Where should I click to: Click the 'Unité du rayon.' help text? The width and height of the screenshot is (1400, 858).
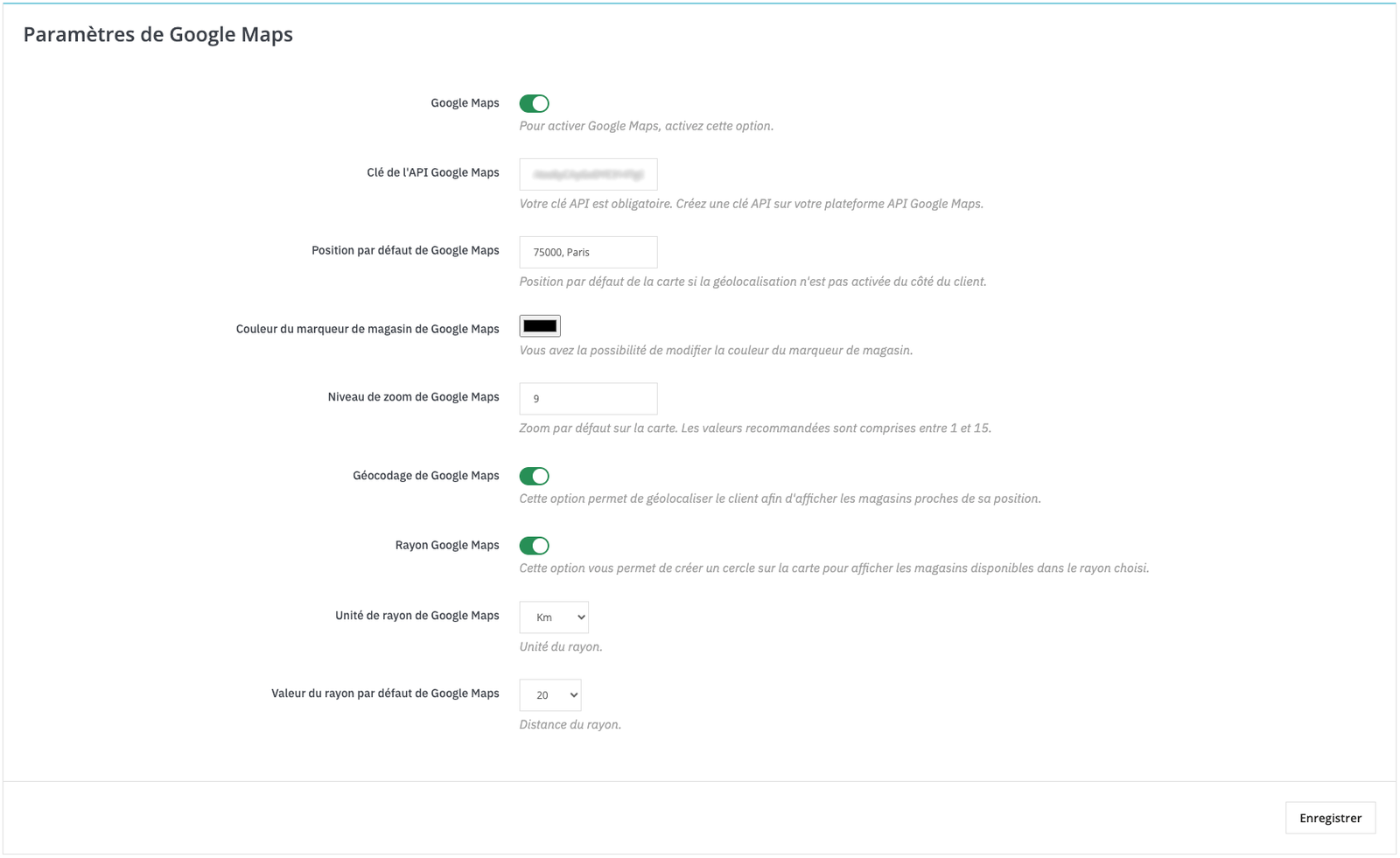click(560, 647)
